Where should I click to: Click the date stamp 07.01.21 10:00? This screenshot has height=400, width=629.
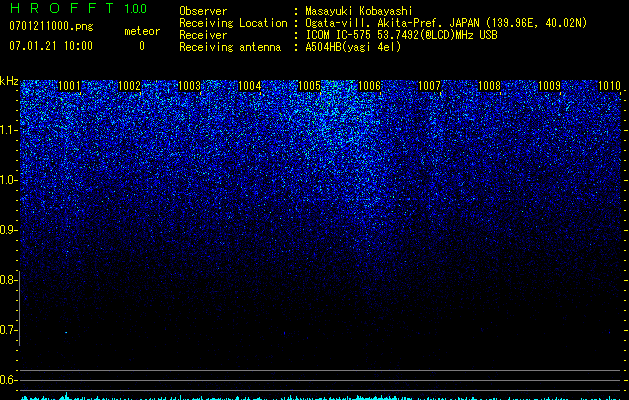click(x=51, y=46)
